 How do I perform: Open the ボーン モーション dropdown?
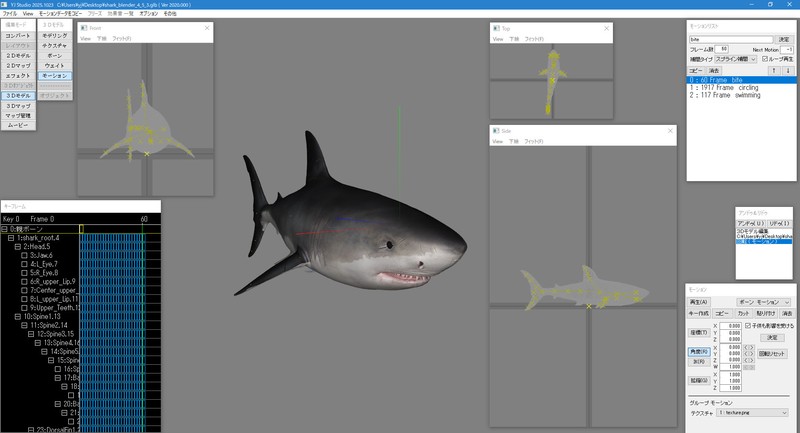764,302
